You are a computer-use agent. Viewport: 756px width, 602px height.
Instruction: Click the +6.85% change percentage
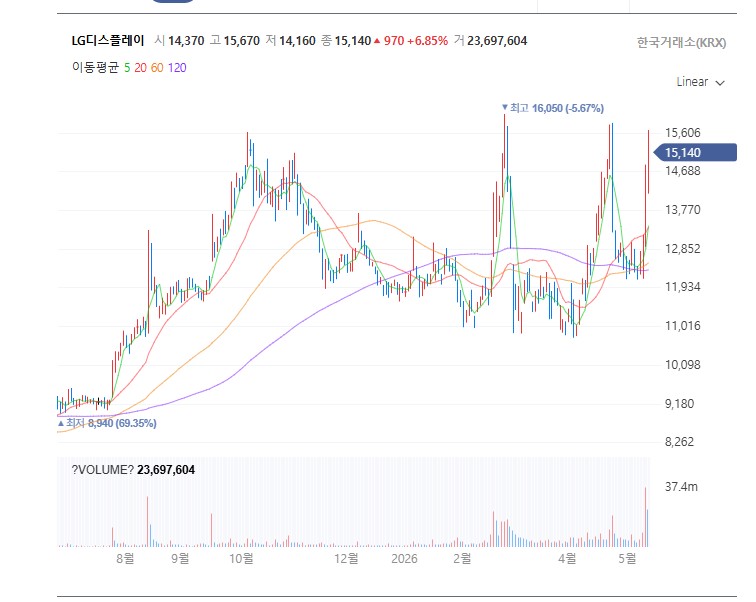click(428, 41)
